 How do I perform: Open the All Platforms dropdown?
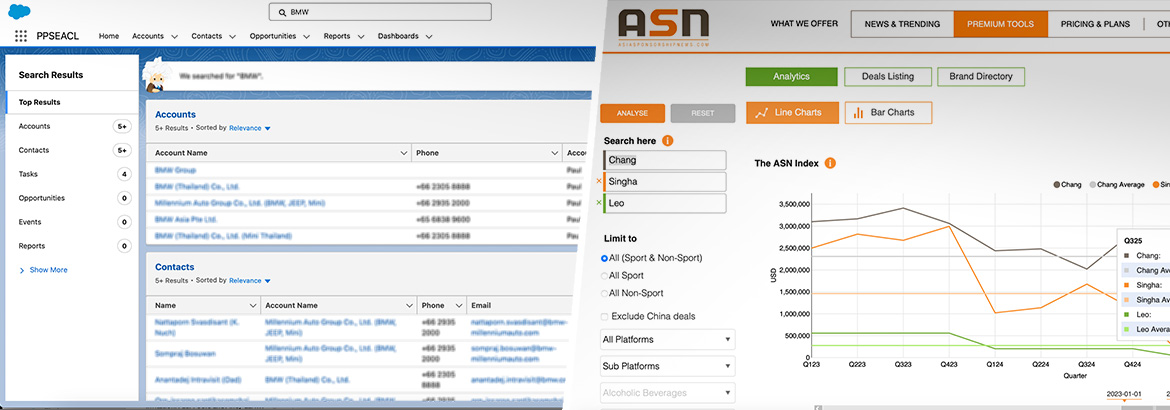[x=667, y=340]
